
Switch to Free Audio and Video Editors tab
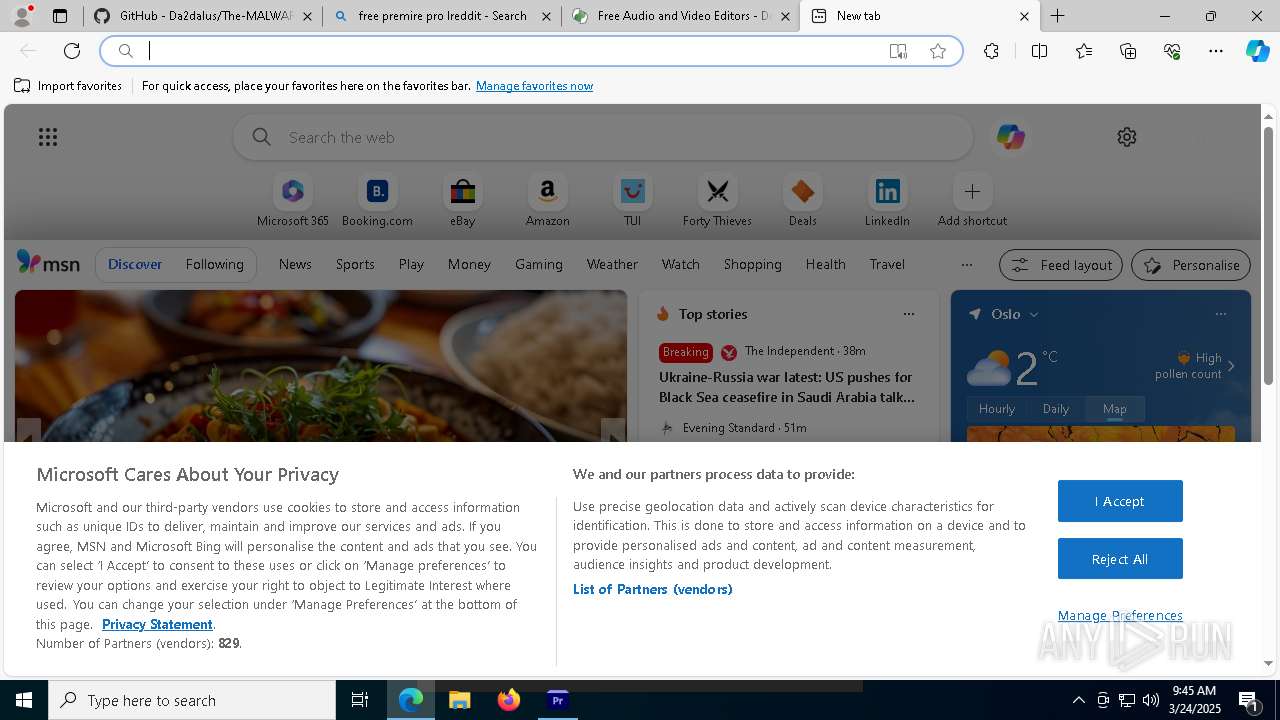[x=682, y=16]
